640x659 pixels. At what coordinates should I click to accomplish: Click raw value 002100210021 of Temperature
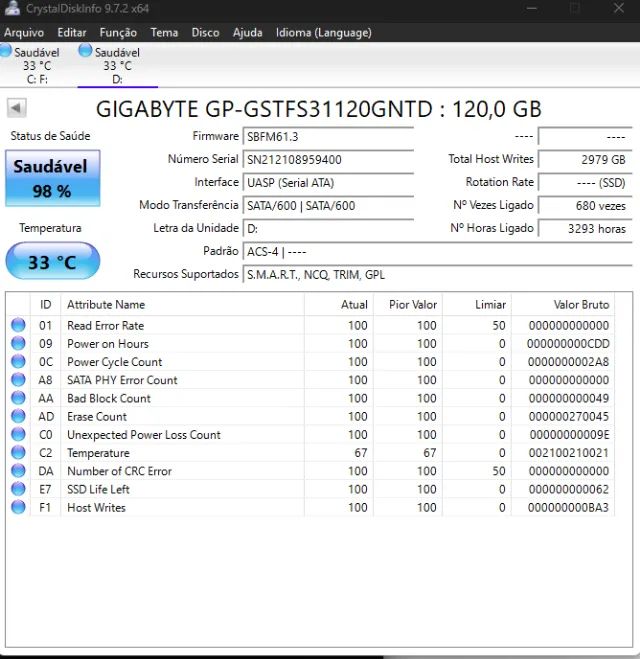coord(569,453)
